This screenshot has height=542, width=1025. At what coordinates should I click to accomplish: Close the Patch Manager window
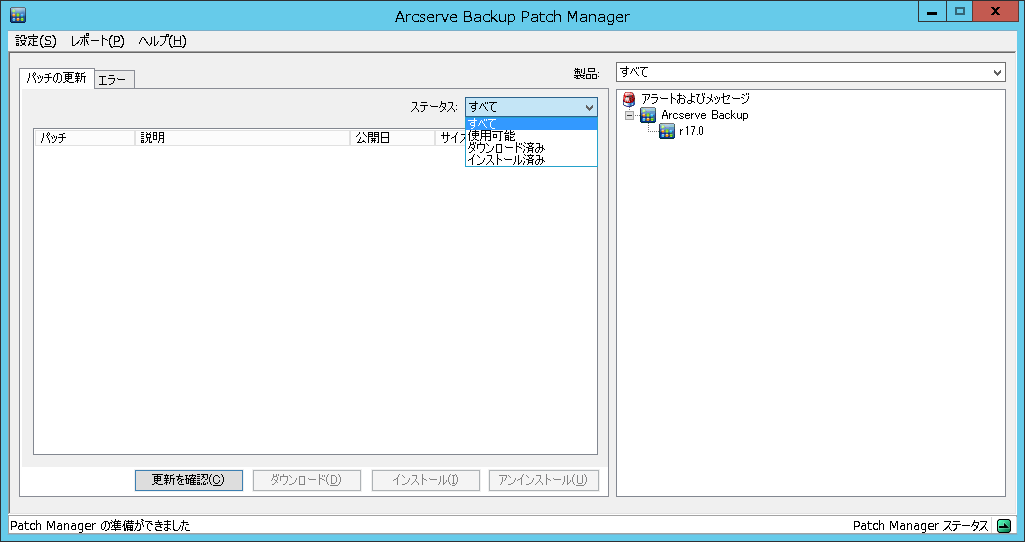pyautogui.click(x=995, y=12)
